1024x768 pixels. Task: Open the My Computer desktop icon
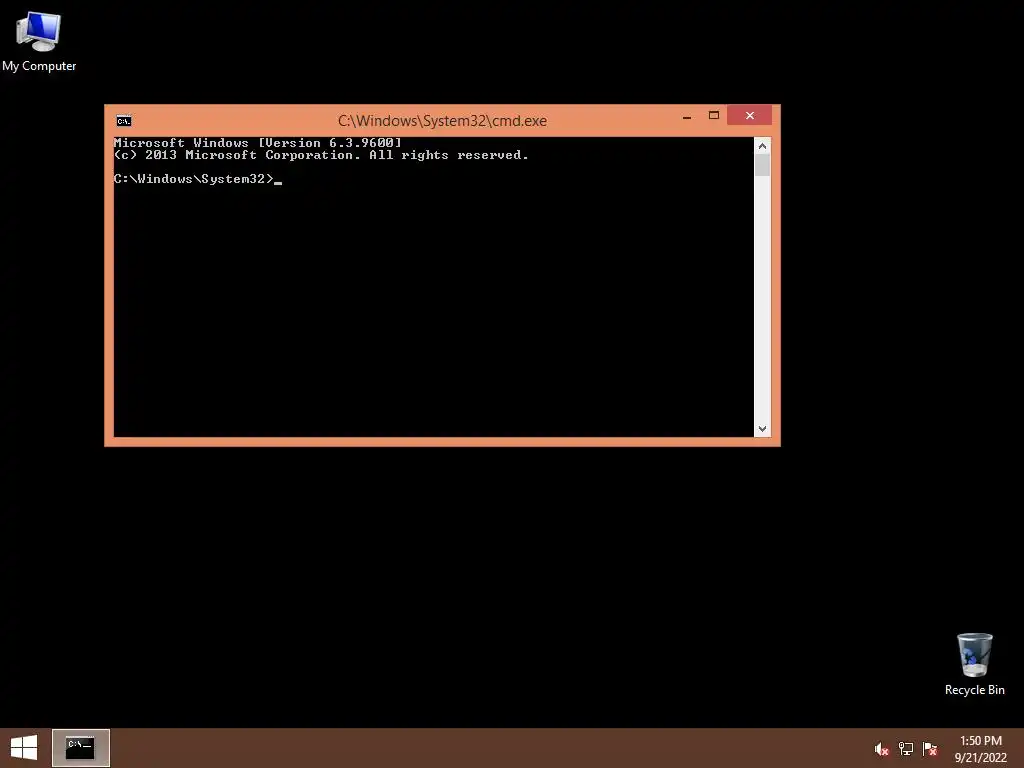coord(39,41)
